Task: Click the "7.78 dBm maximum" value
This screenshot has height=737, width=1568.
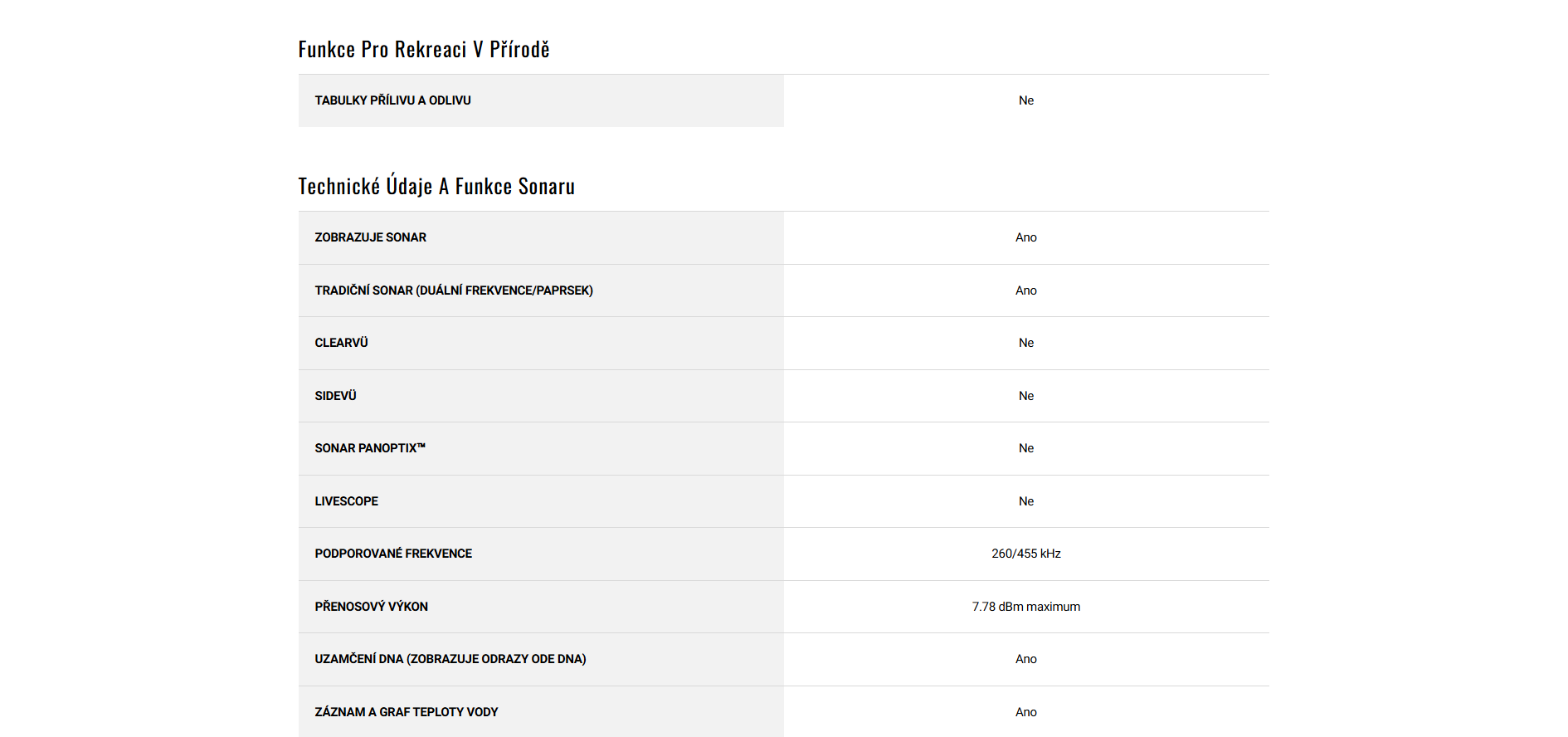Action: click(x=1025, y=607)
